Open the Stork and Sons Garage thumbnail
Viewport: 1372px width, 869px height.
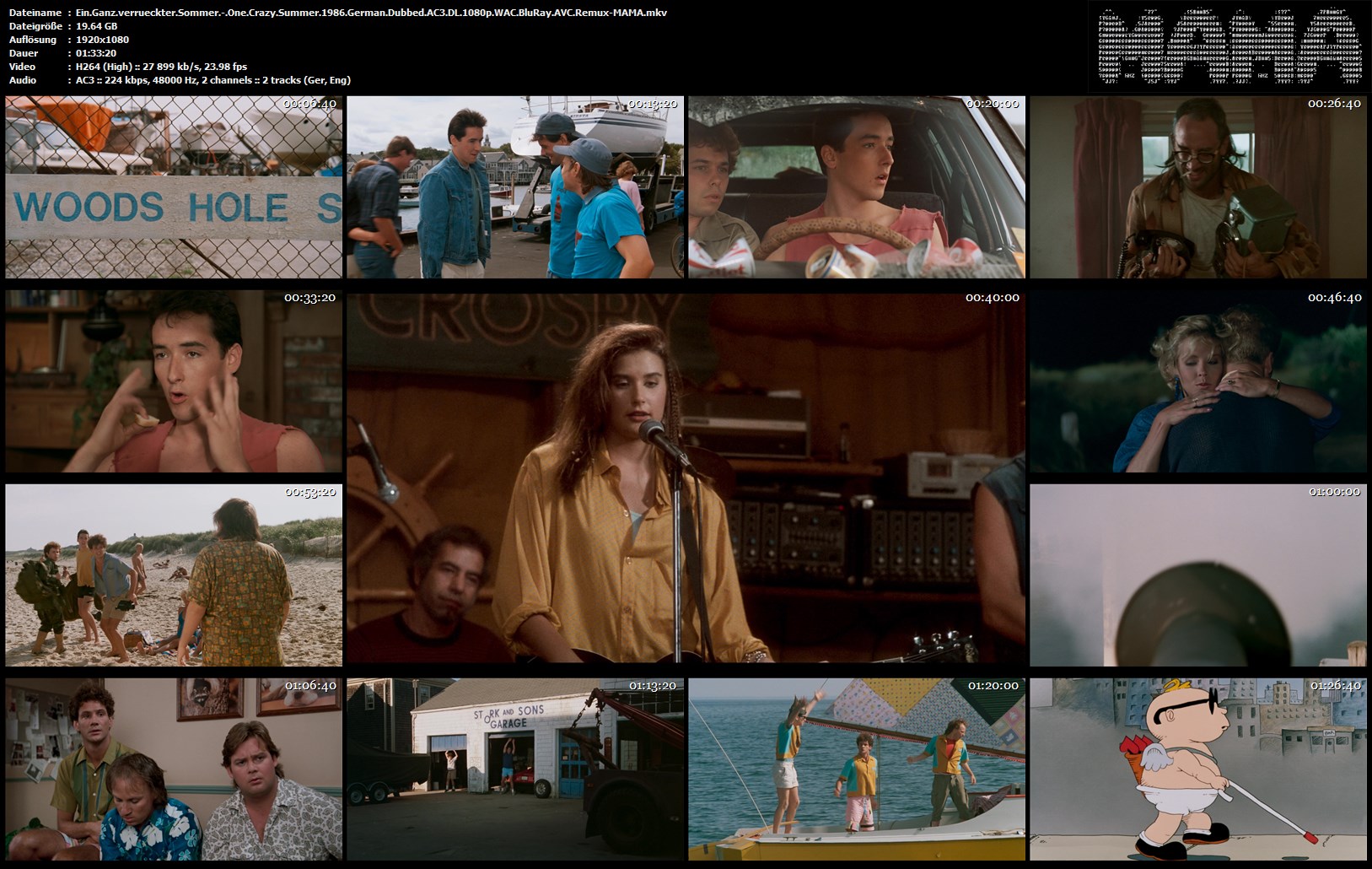tap(515, 769)
